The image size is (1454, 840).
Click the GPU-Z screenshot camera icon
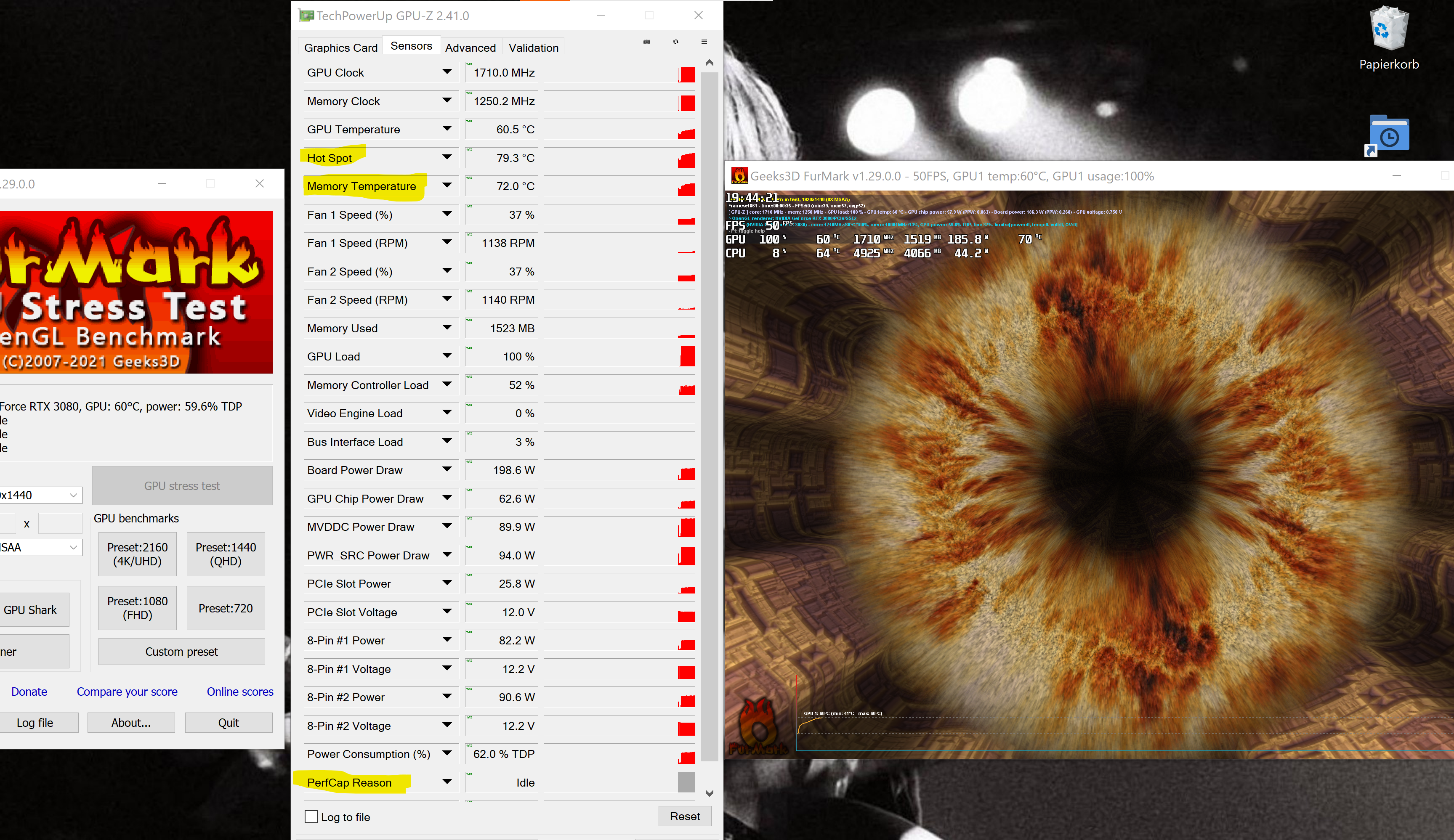(x=647, y=42)
